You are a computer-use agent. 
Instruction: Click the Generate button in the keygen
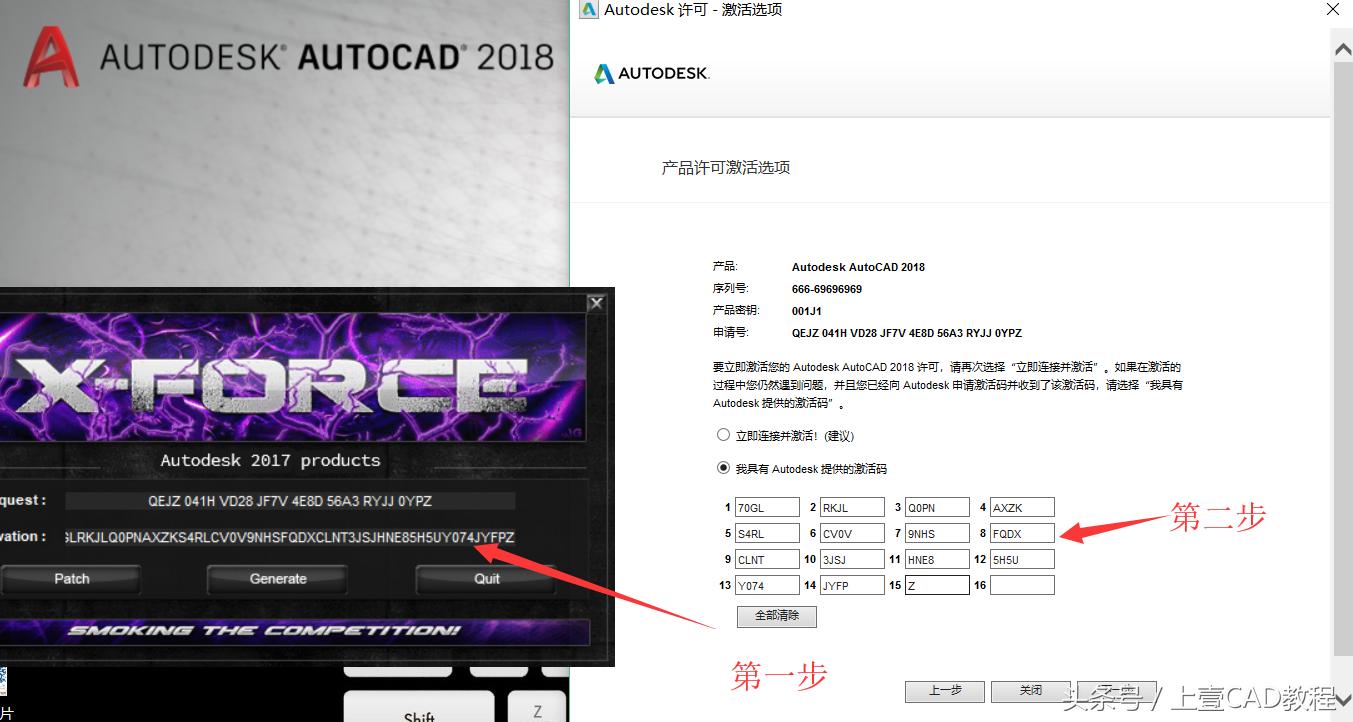coord(276,578)
